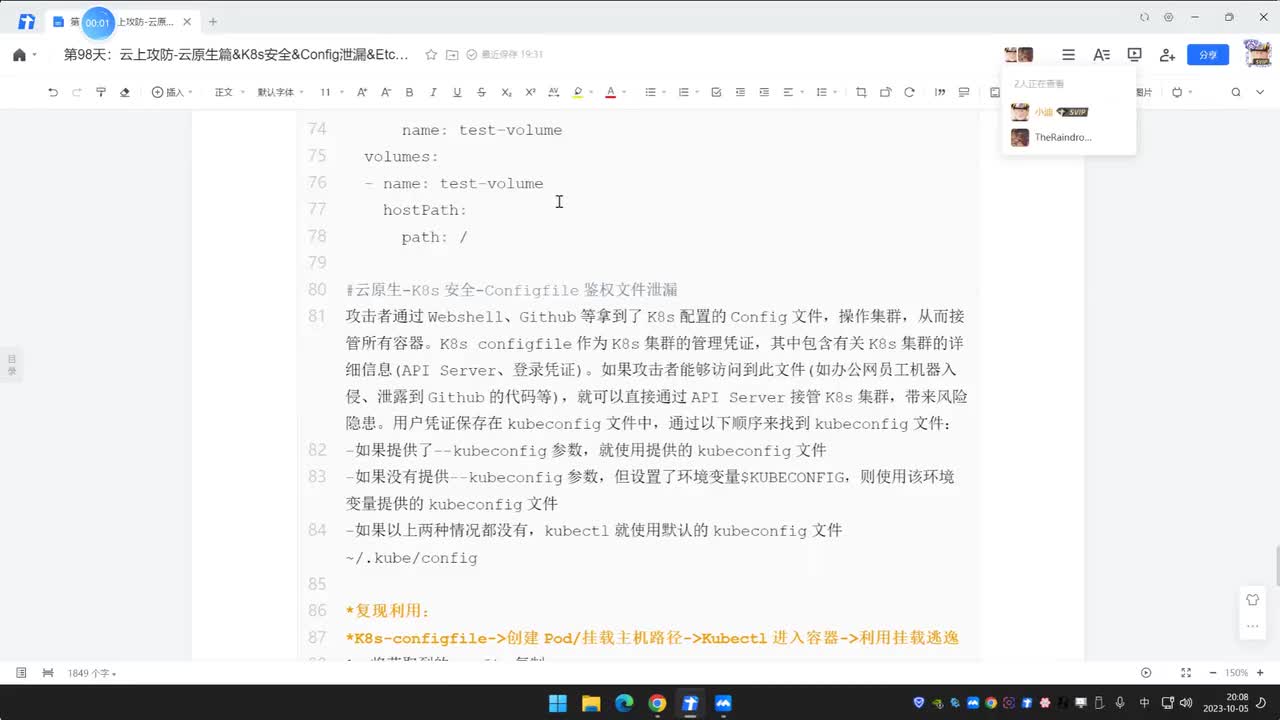Open Chrome from the taskbar
Image resolution: width=1280 pixels, height=720 pixels.
point(657,703)
